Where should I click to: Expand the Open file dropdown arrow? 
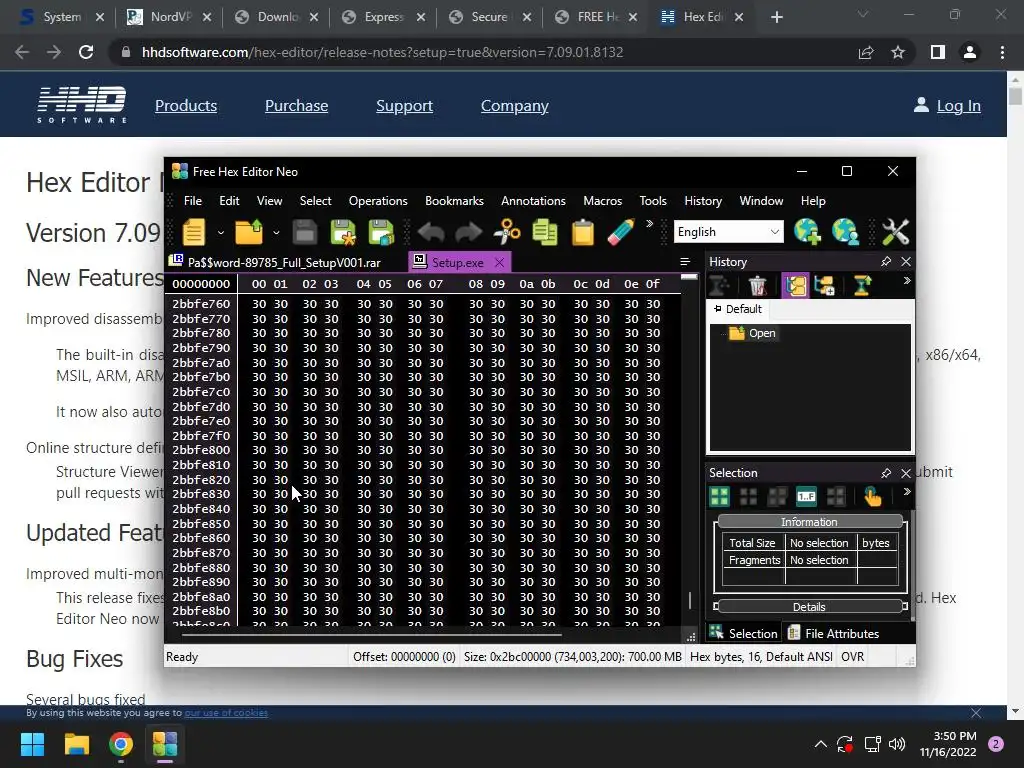coord(276,232)
